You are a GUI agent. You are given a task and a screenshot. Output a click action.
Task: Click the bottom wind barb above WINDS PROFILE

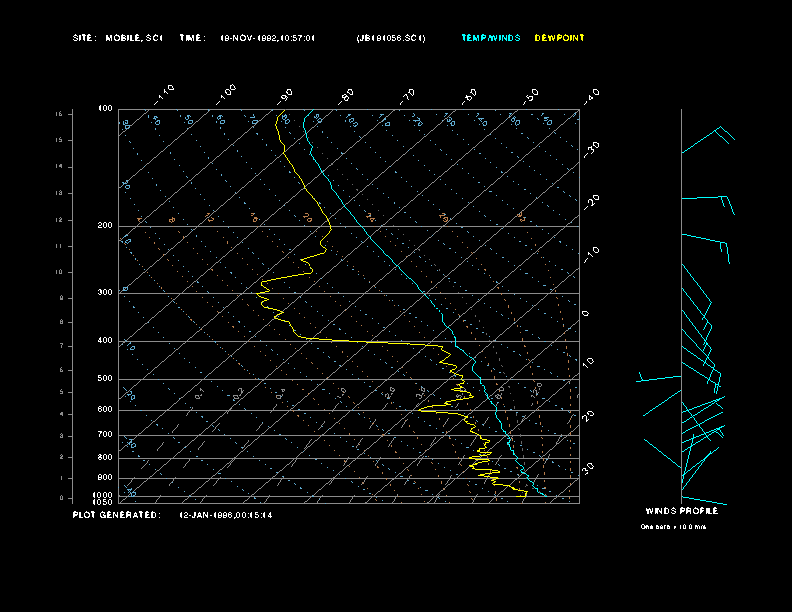coord(703,500)
